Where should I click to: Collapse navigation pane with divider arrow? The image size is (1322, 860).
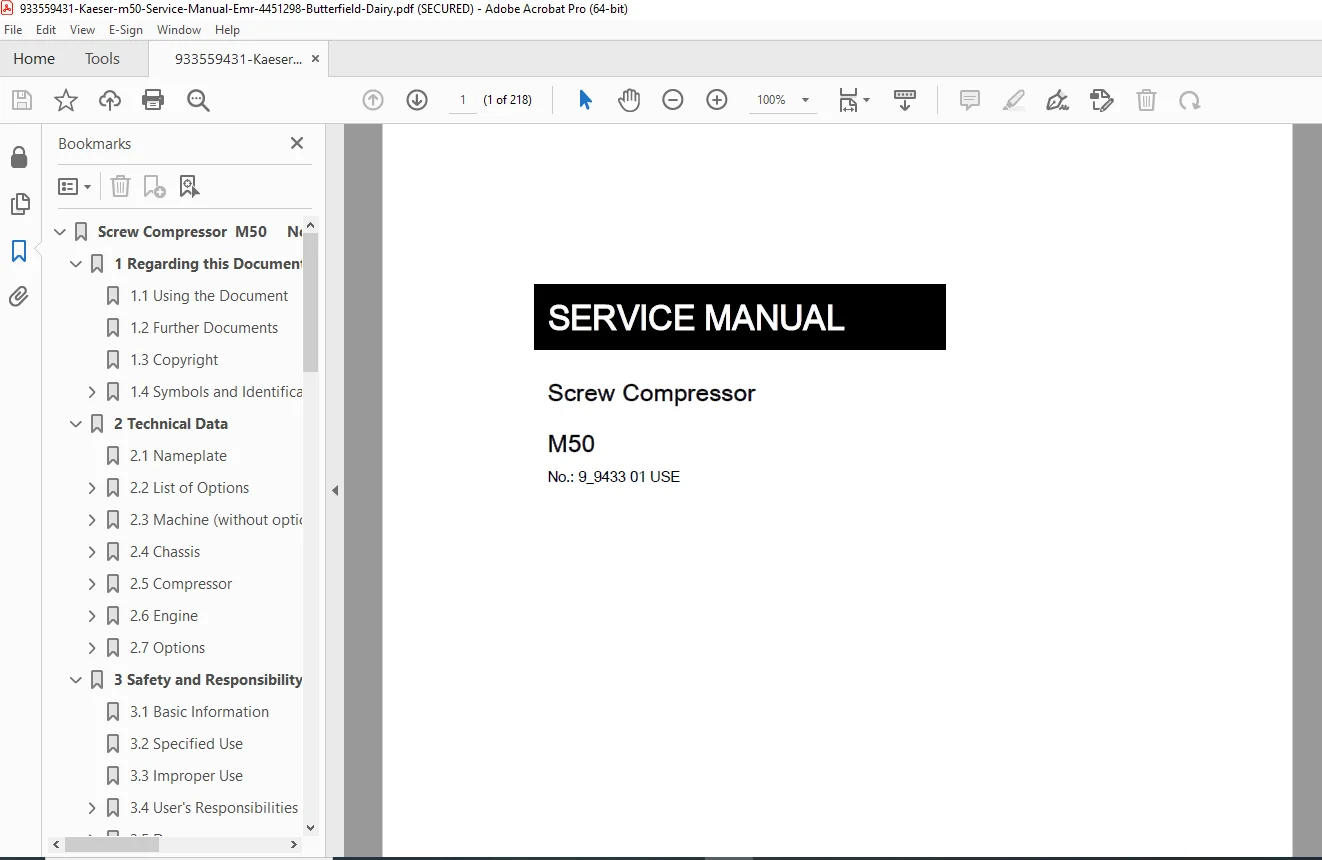pos(335,490)
